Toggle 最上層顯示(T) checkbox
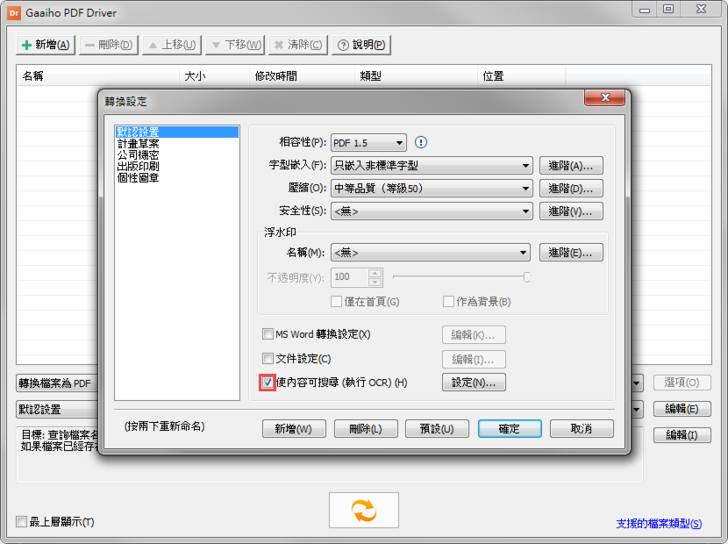 [x=21, y=522]
